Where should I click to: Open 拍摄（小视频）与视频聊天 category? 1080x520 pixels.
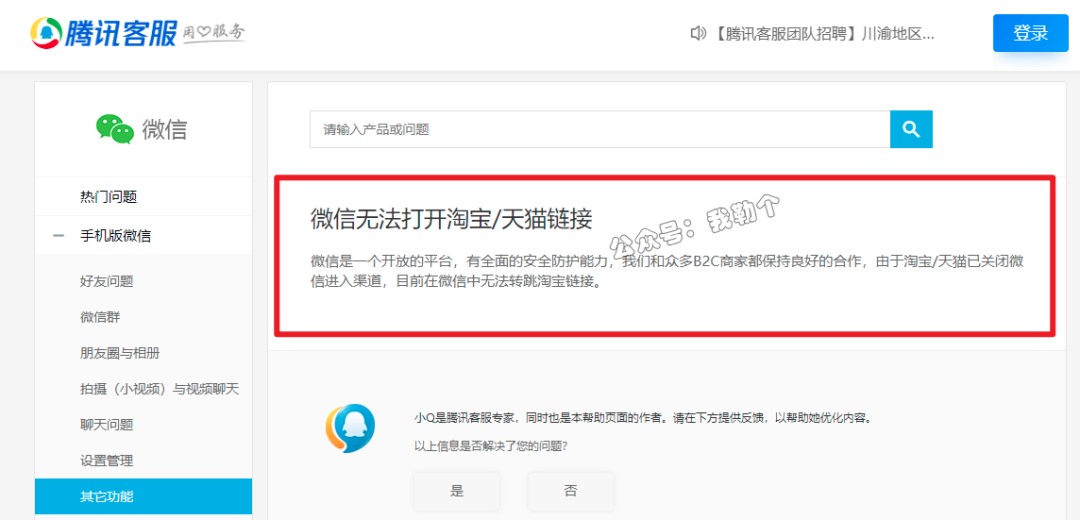(x=160, y=389)
